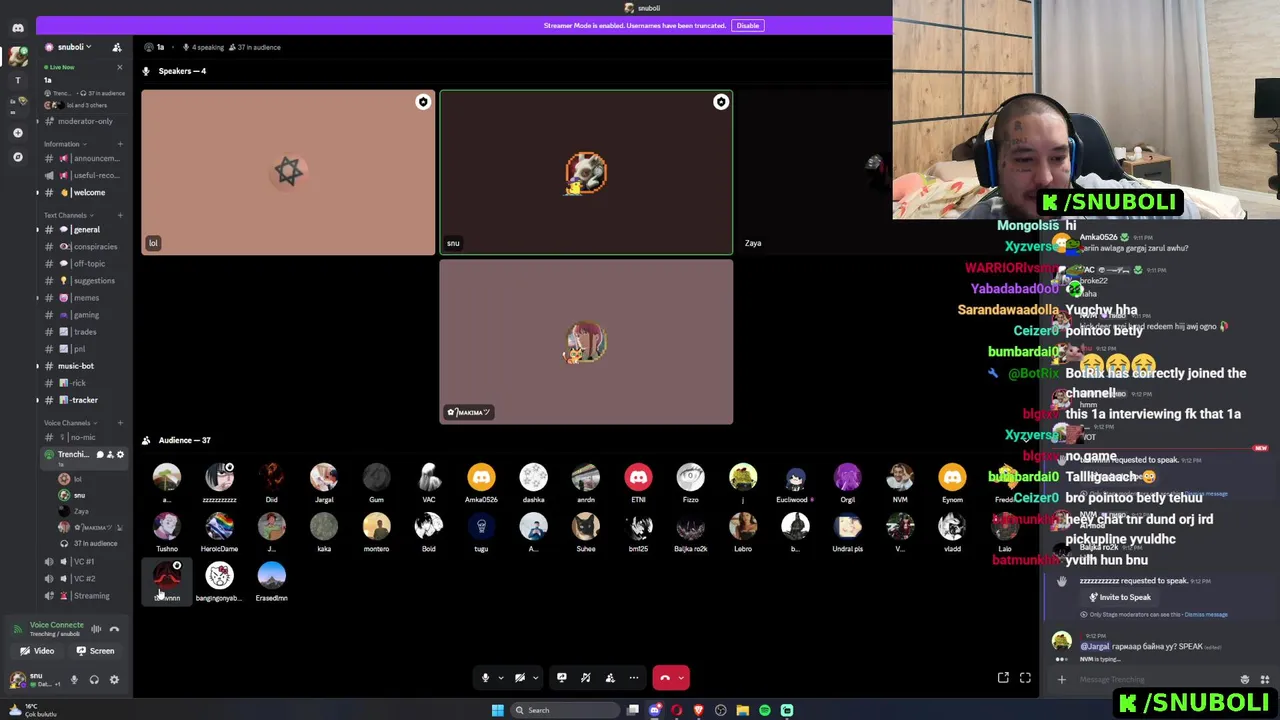Toggle deafen headphones in user panel
This screenshot has width=1280, height=720.
pos(94,680)
